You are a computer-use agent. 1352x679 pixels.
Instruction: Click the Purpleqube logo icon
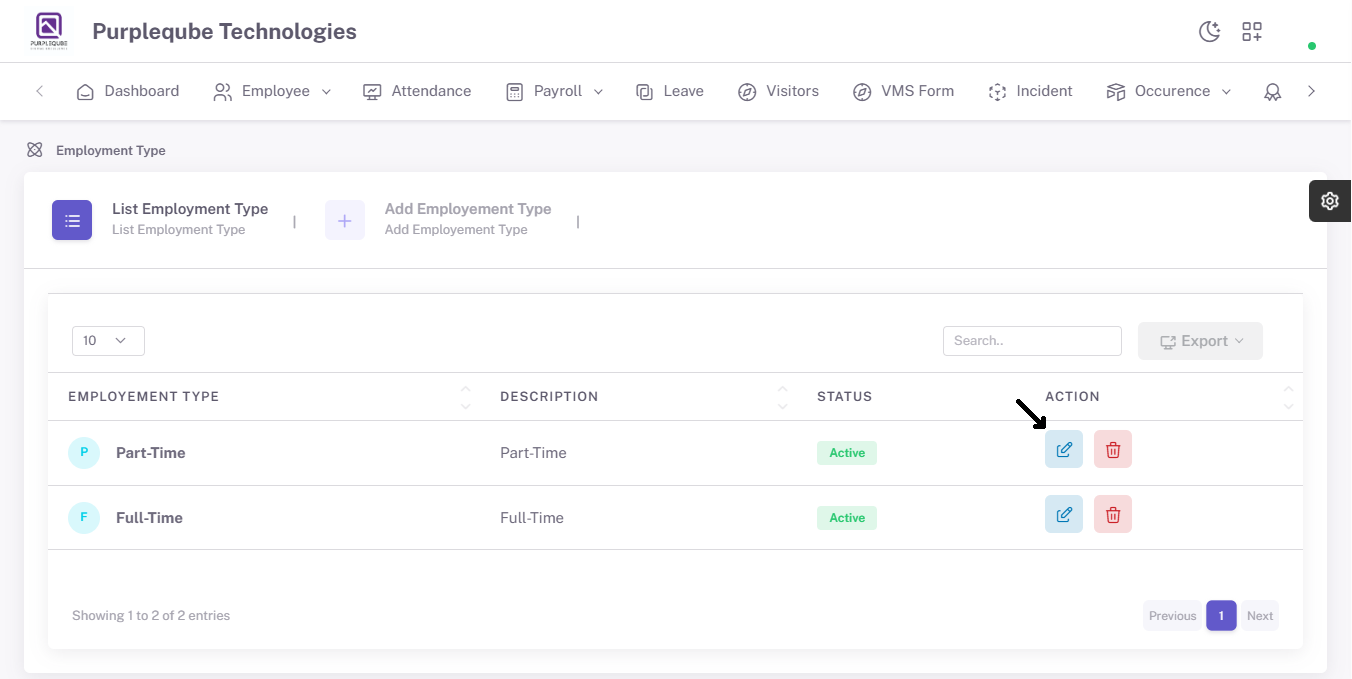tap(48, 31)
